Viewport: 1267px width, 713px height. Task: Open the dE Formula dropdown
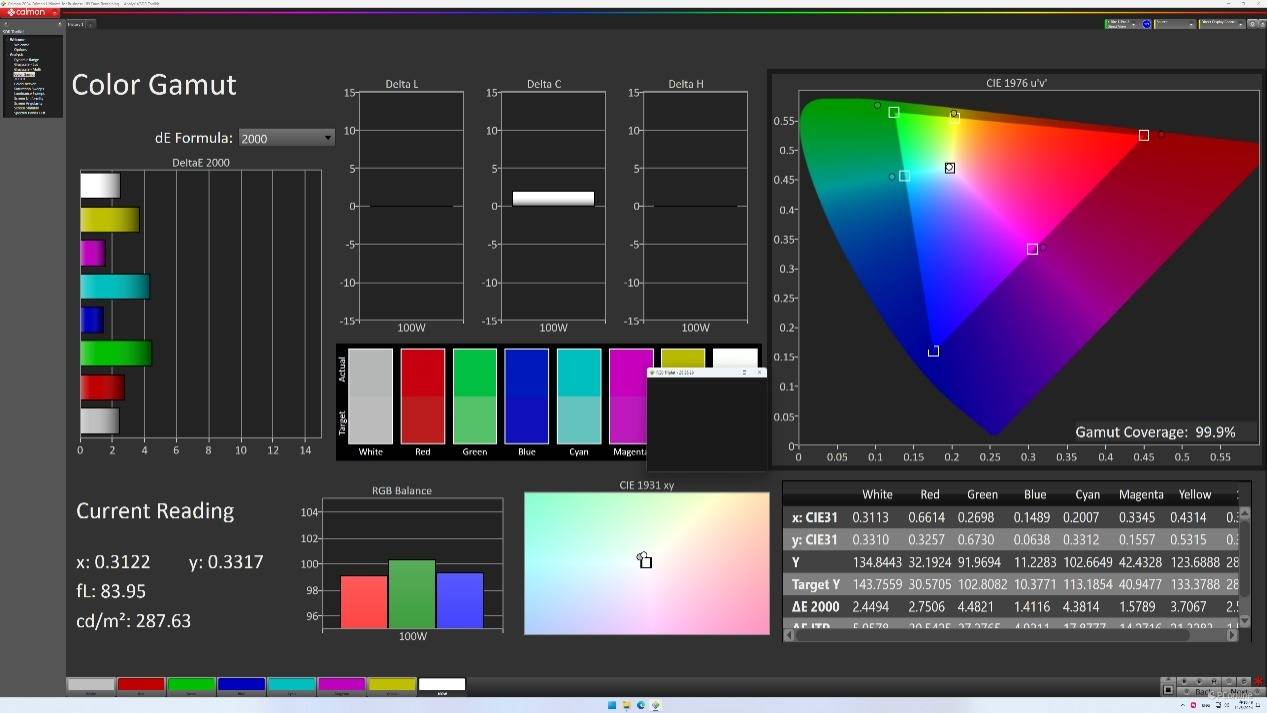(x=286, y=138)
